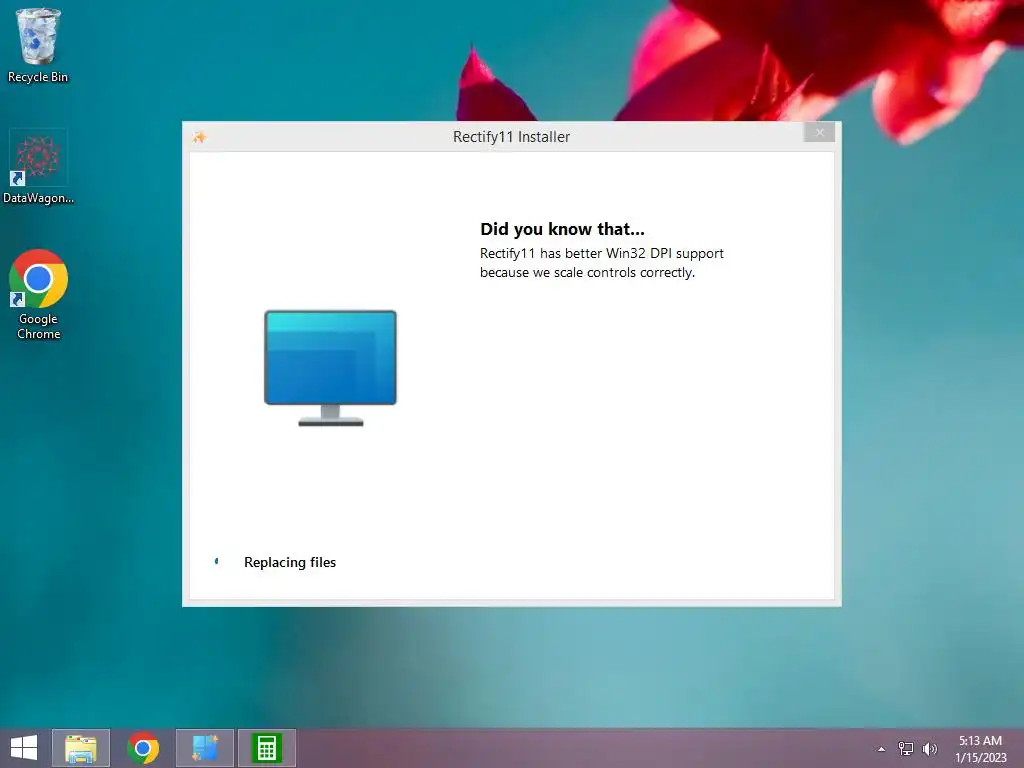The height and width of the screenshot is (768, 1024).
Task: Open the green calculator taskbar app
Action: pyautogui.click(x=266, y=748)
